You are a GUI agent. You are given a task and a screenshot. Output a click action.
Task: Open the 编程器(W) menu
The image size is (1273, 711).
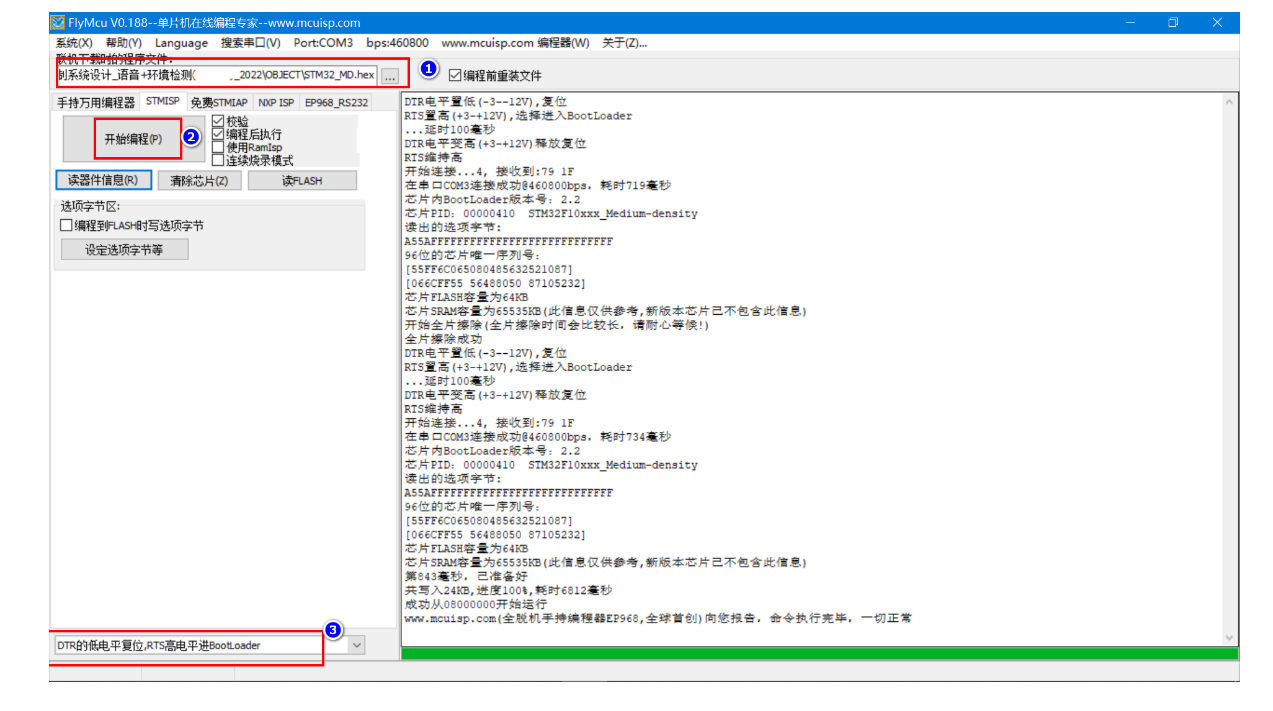point(564,43)
